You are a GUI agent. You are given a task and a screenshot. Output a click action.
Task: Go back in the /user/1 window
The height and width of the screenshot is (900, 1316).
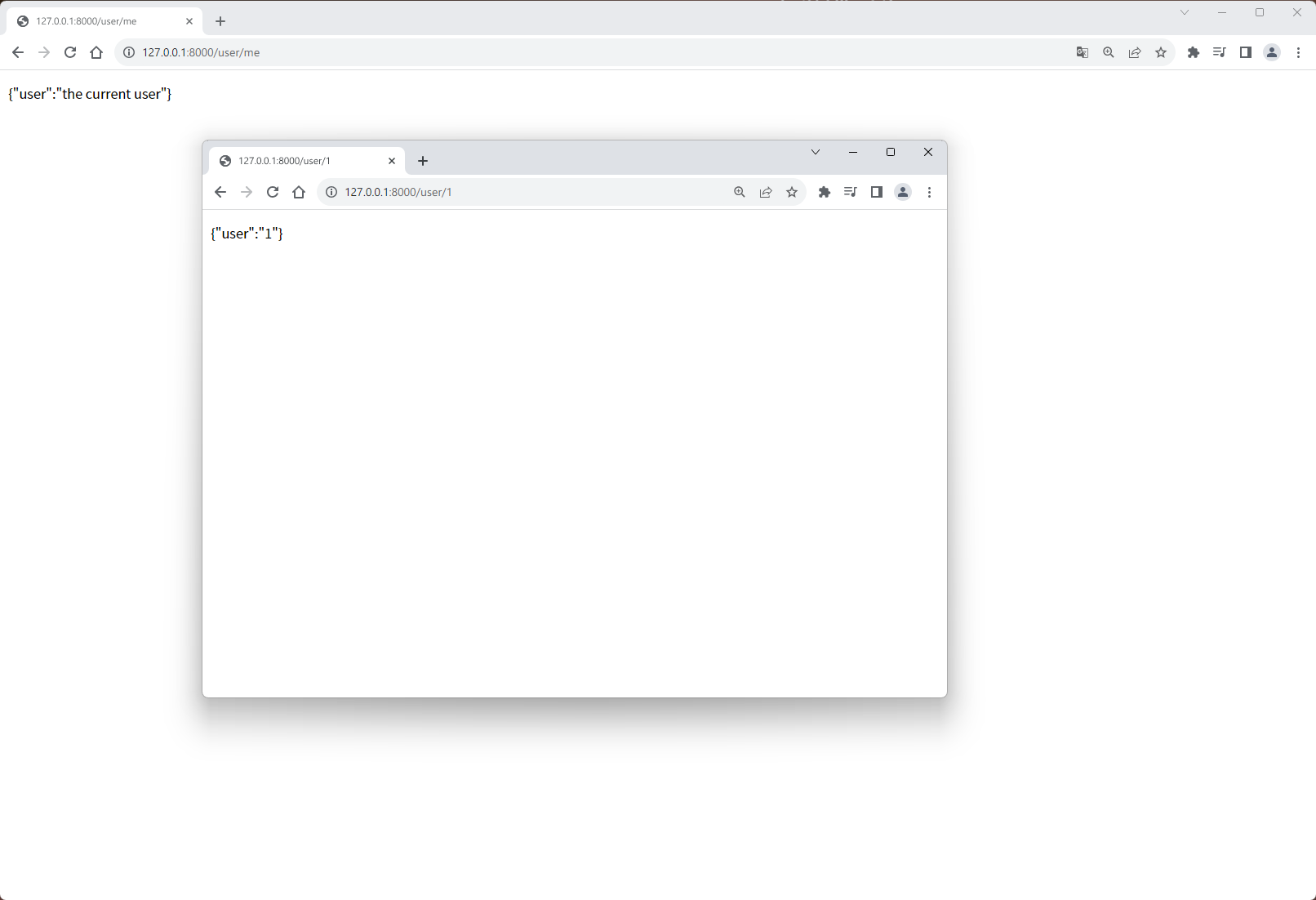220,192
